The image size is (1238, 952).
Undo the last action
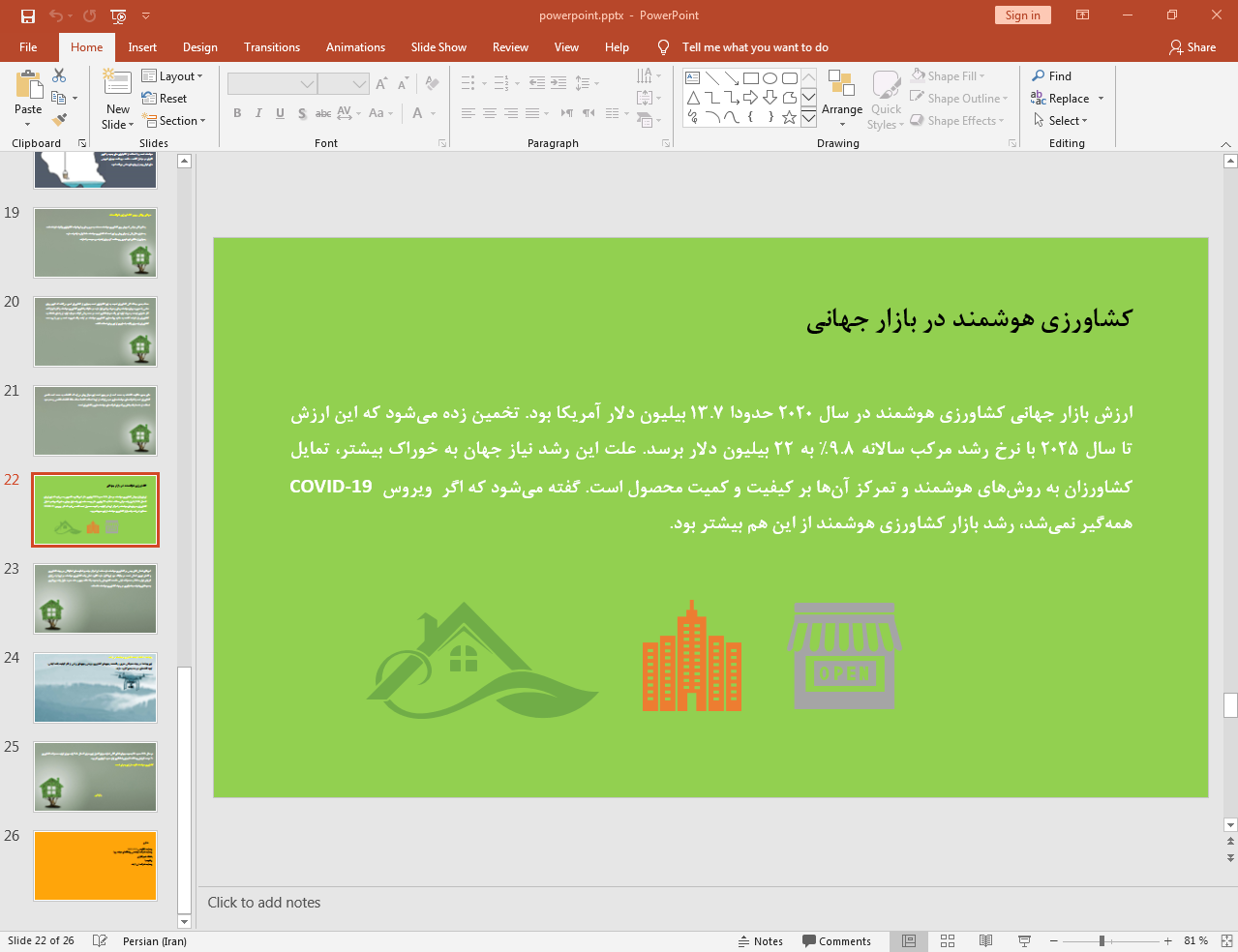56,15
